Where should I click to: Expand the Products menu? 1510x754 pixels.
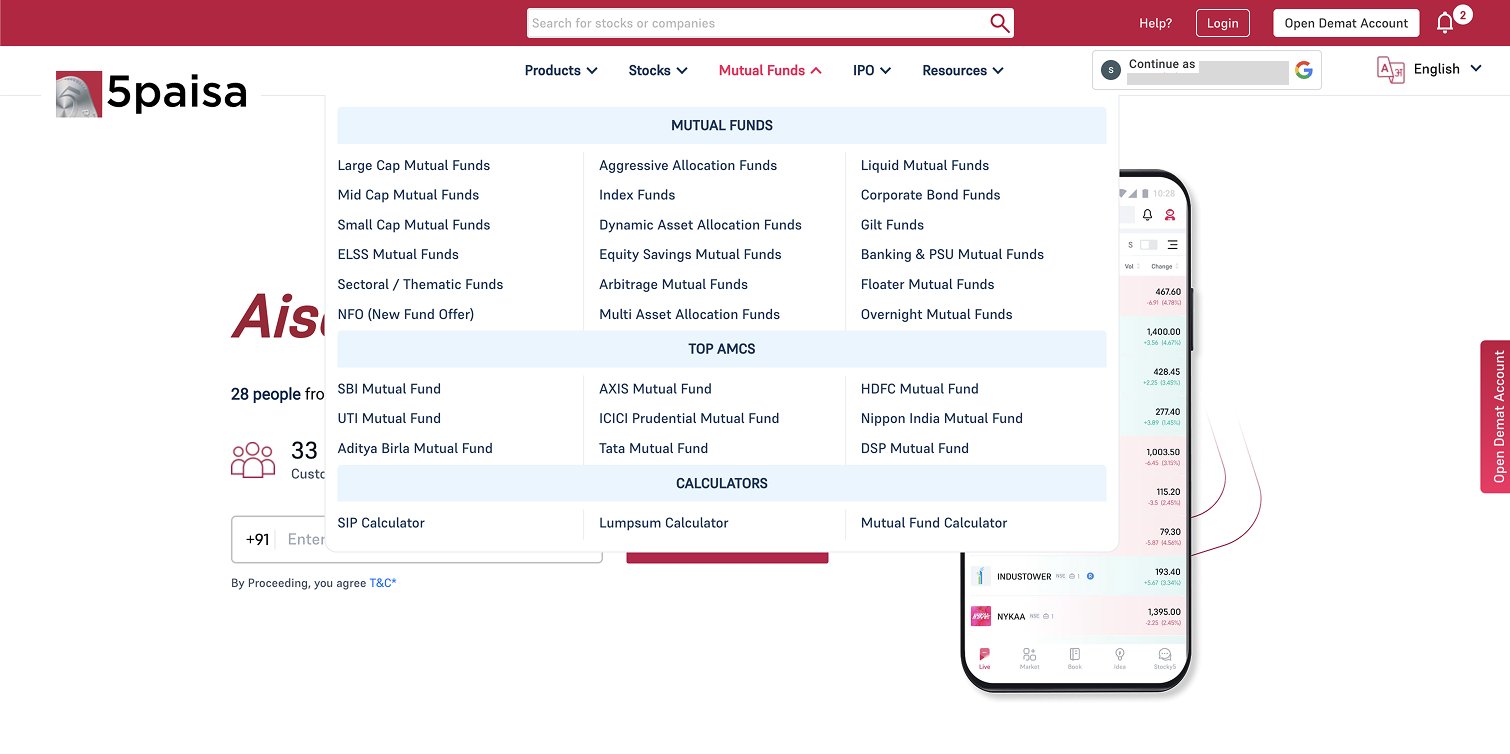click(561, 70)
